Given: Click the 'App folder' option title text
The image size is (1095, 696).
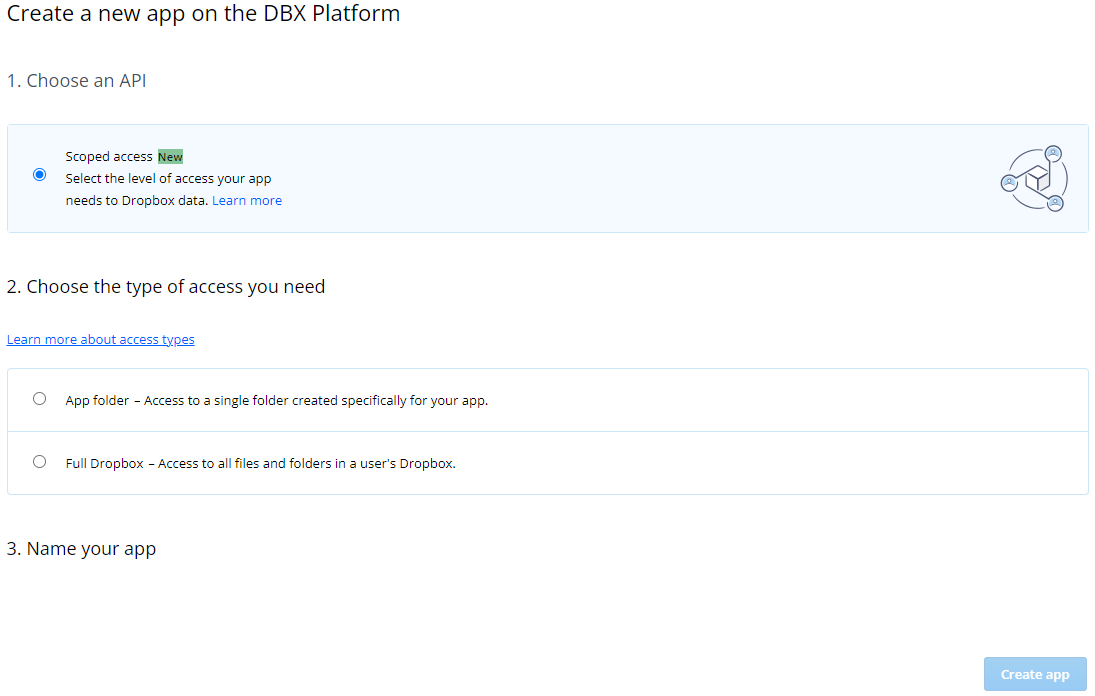Looking at the screenshot, I should [97, 400].
